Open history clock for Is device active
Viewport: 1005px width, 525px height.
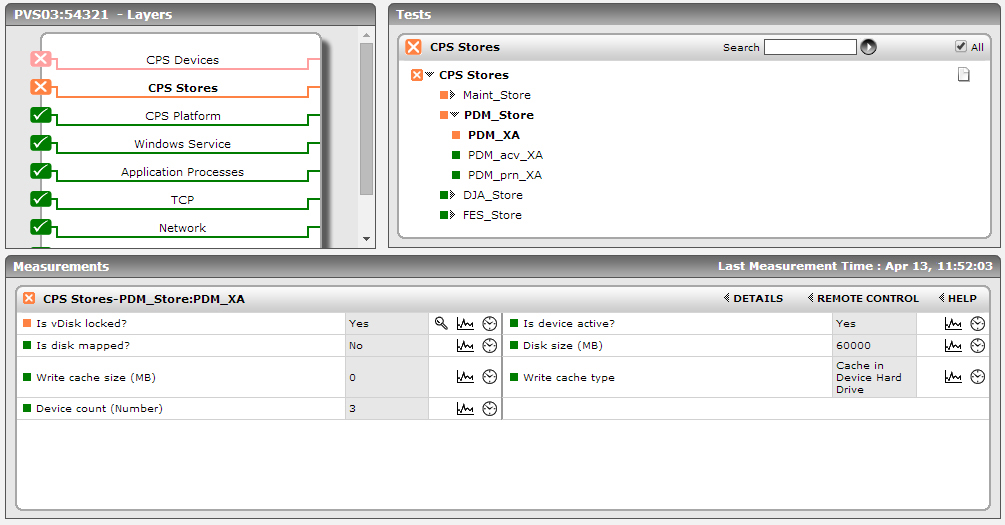977,324
